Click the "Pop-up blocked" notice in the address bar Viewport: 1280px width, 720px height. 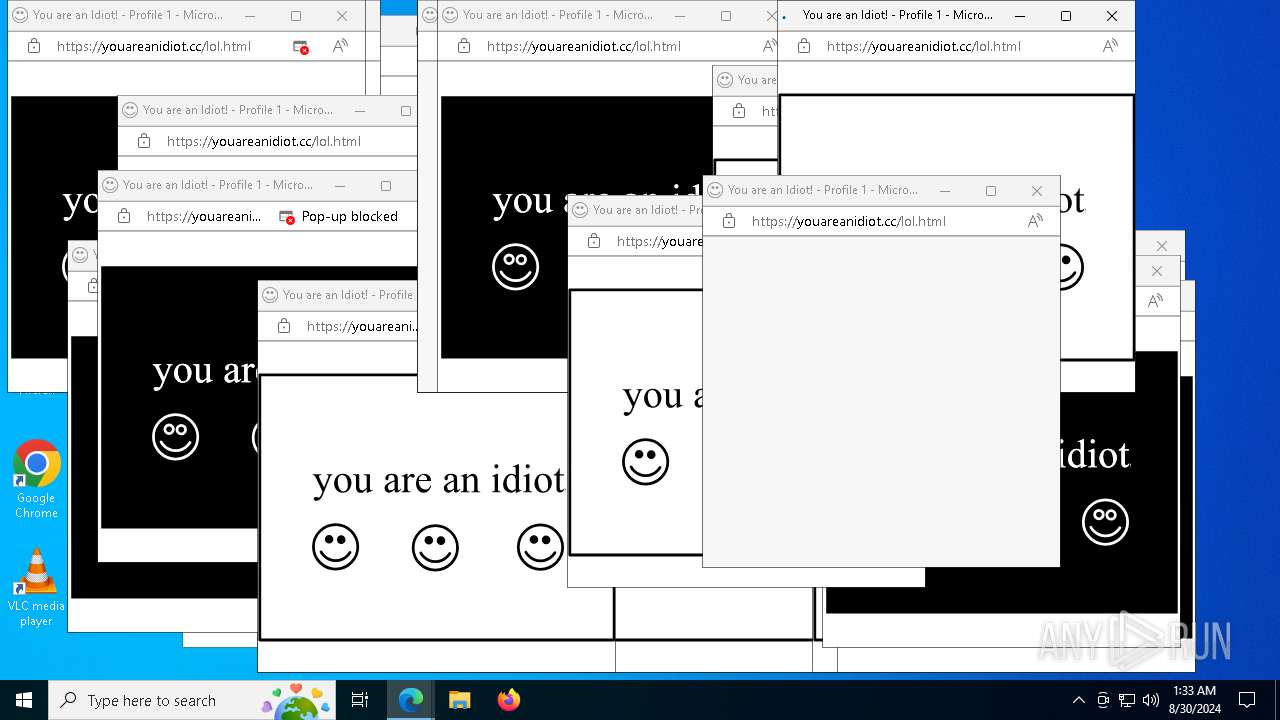339,216
